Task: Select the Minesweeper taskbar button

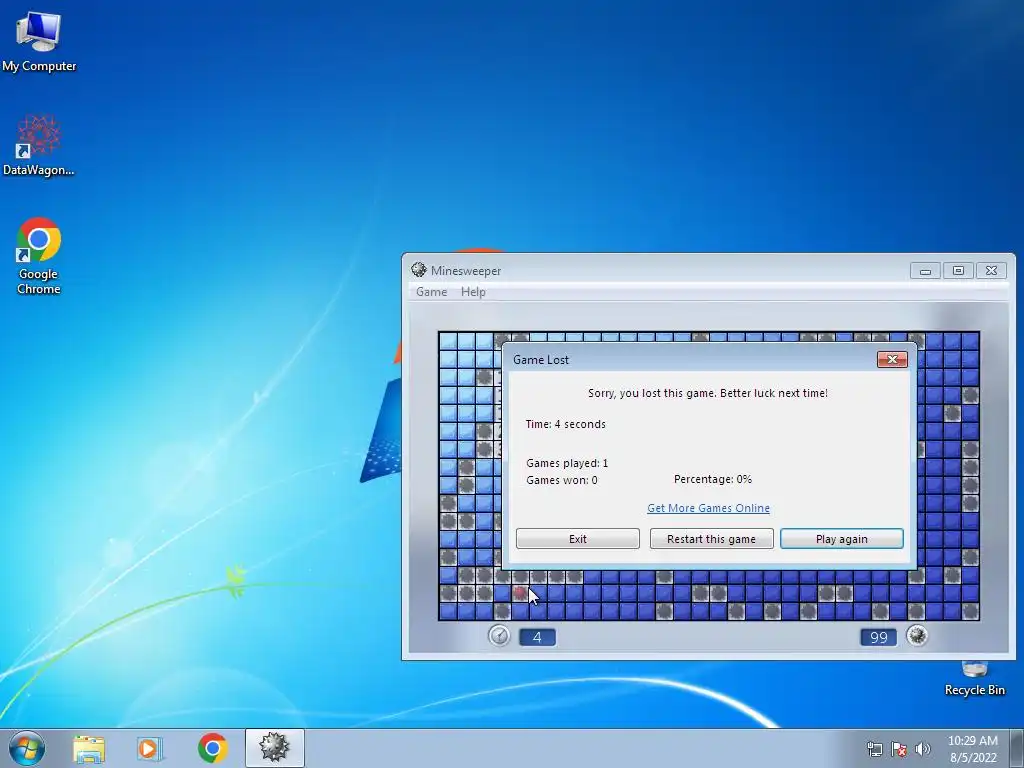Action: [274, 748]
